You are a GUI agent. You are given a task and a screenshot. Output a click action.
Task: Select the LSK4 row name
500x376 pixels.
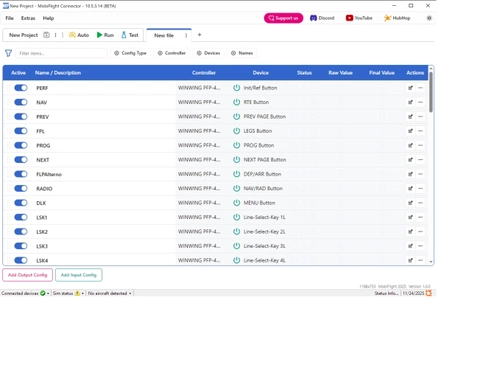(42, 260)
